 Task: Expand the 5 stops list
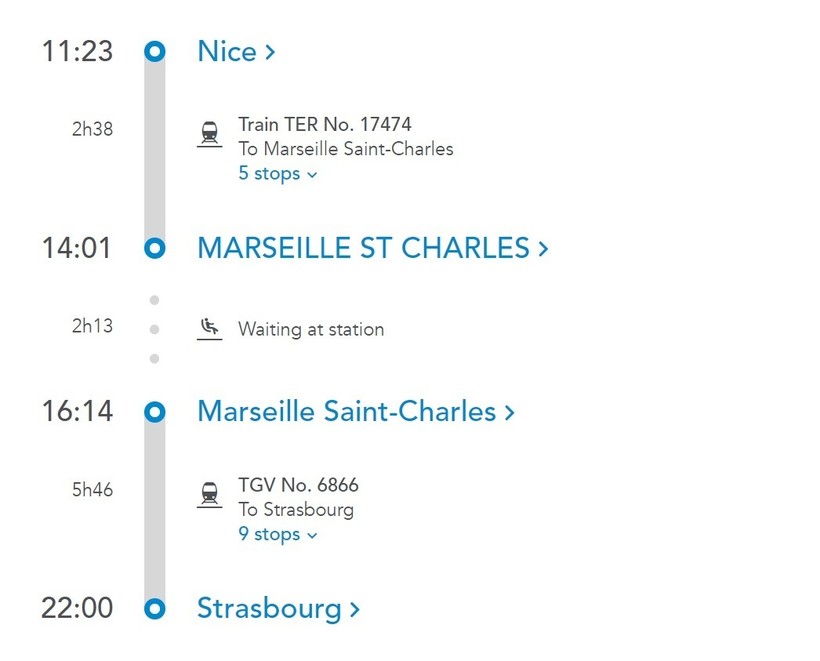(278, 174)
